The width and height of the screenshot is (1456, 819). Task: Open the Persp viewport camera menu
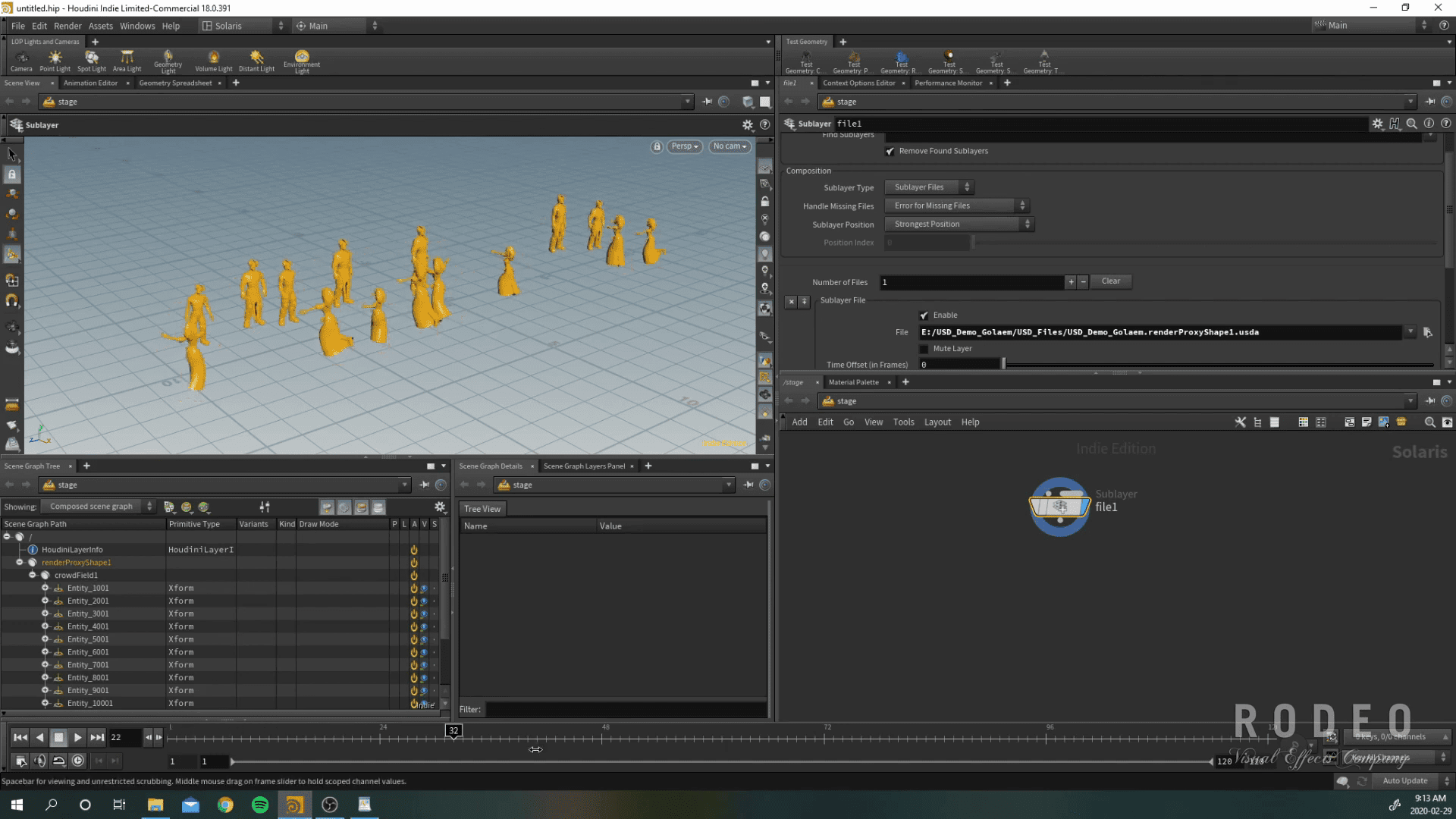[684, 146]
